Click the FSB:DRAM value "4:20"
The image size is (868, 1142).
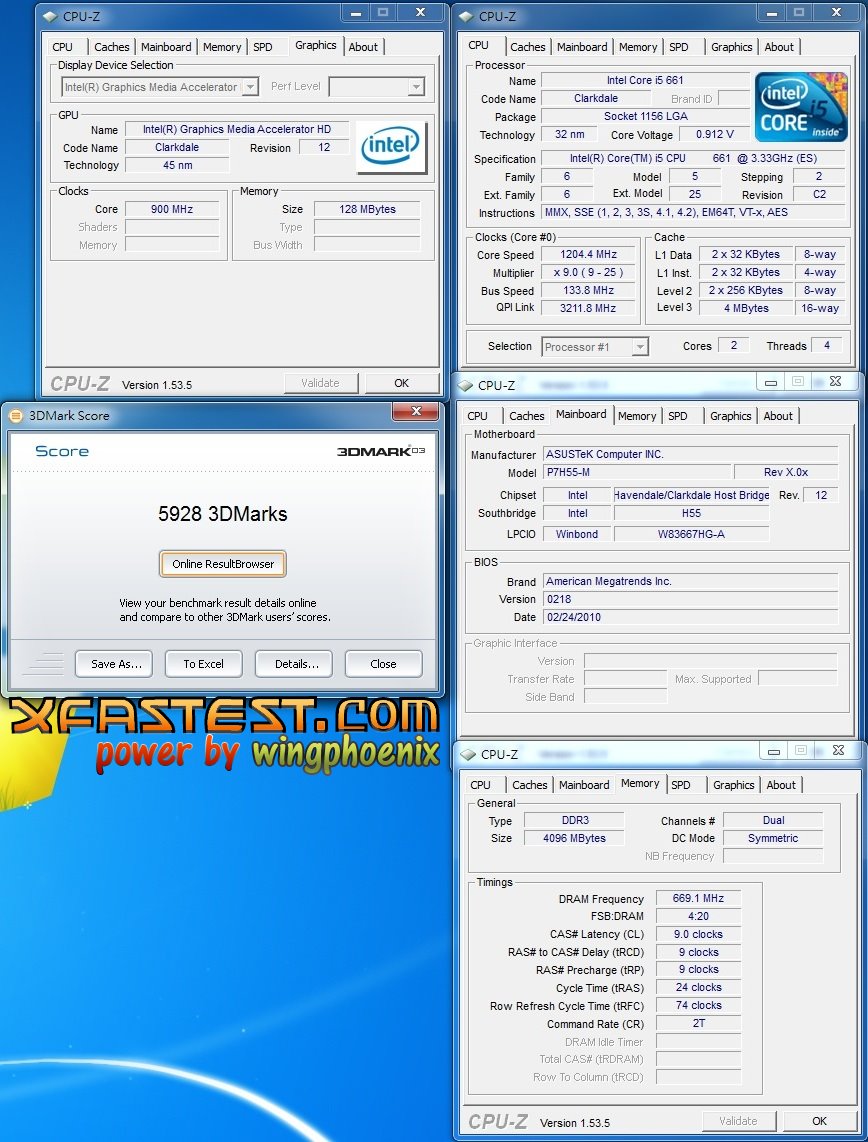click(x=698, y=916)
